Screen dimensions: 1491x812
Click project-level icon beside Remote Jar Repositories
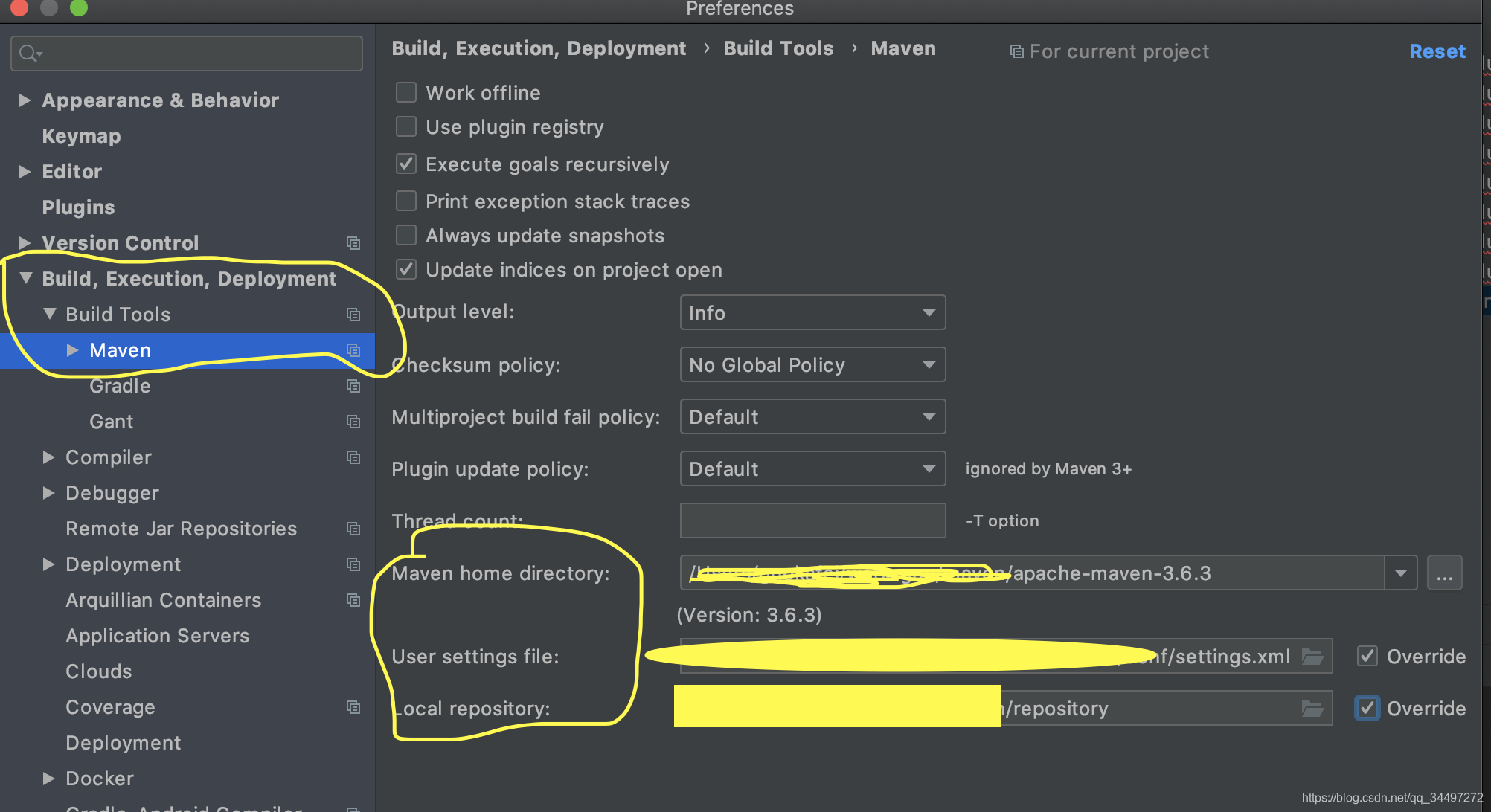pyautogui.click(x=353, y=529)
